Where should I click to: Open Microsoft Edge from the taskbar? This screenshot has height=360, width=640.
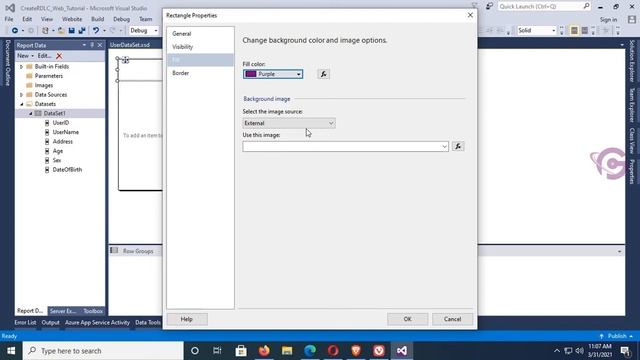click(x=310, y=351)
